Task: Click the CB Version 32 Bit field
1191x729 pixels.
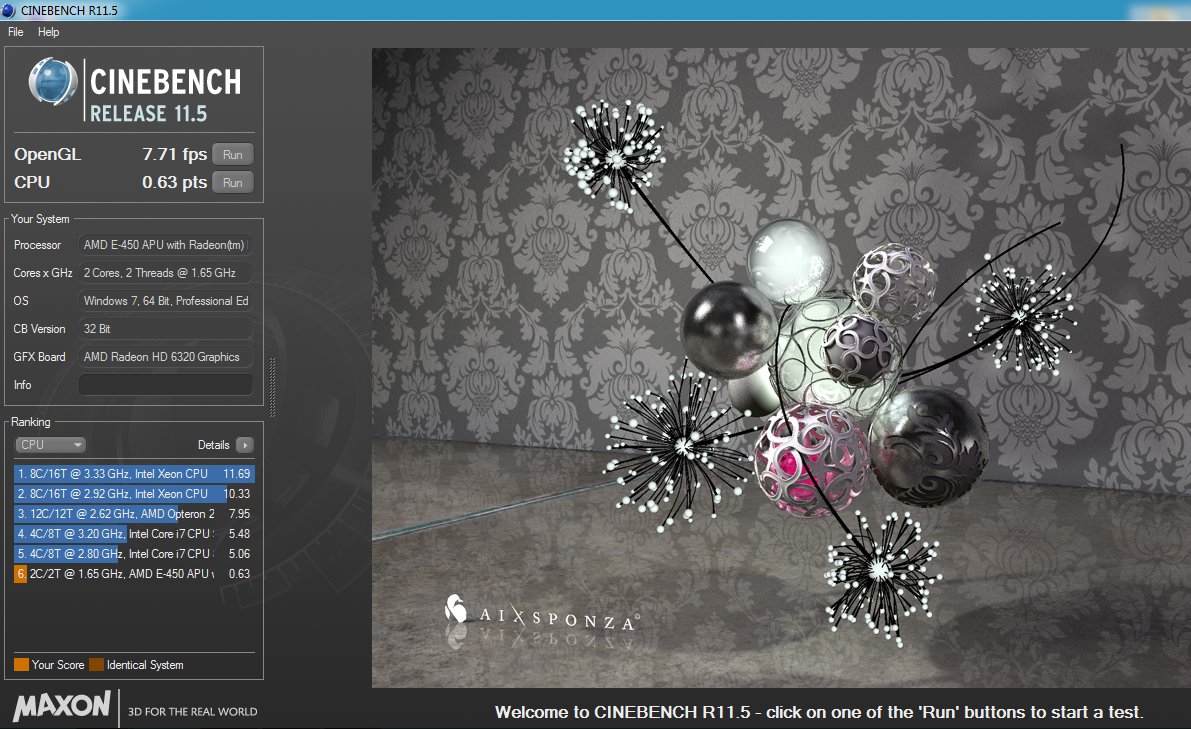Action: 166,329
